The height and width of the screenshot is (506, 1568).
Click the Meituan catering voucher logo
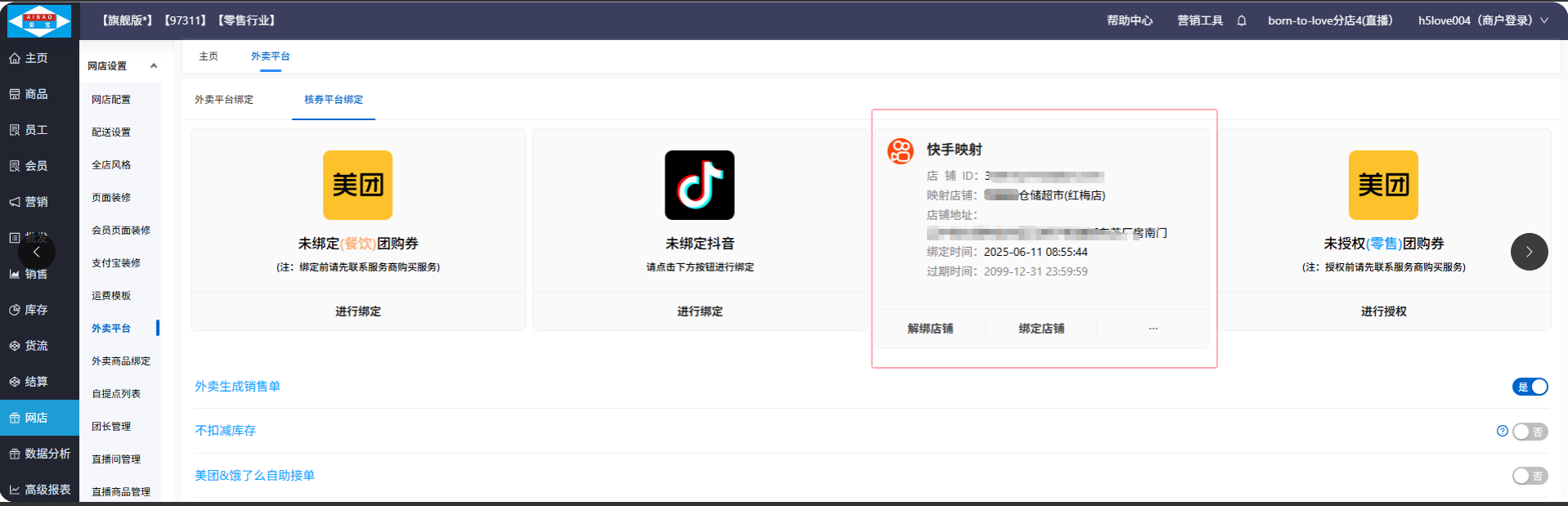pos(358,185)
